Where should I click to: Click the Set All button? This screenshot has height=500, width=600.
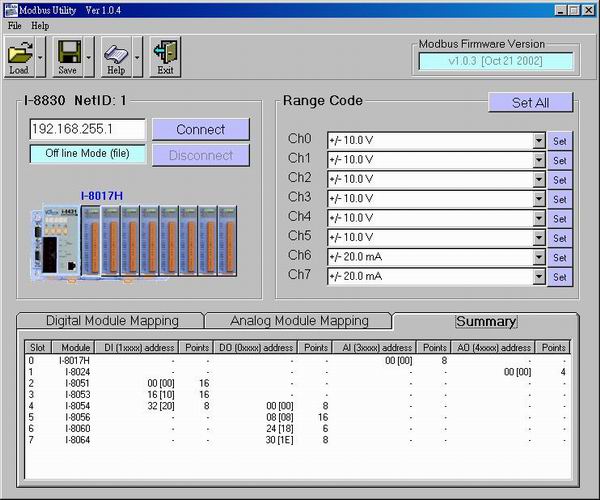point(530,103)
